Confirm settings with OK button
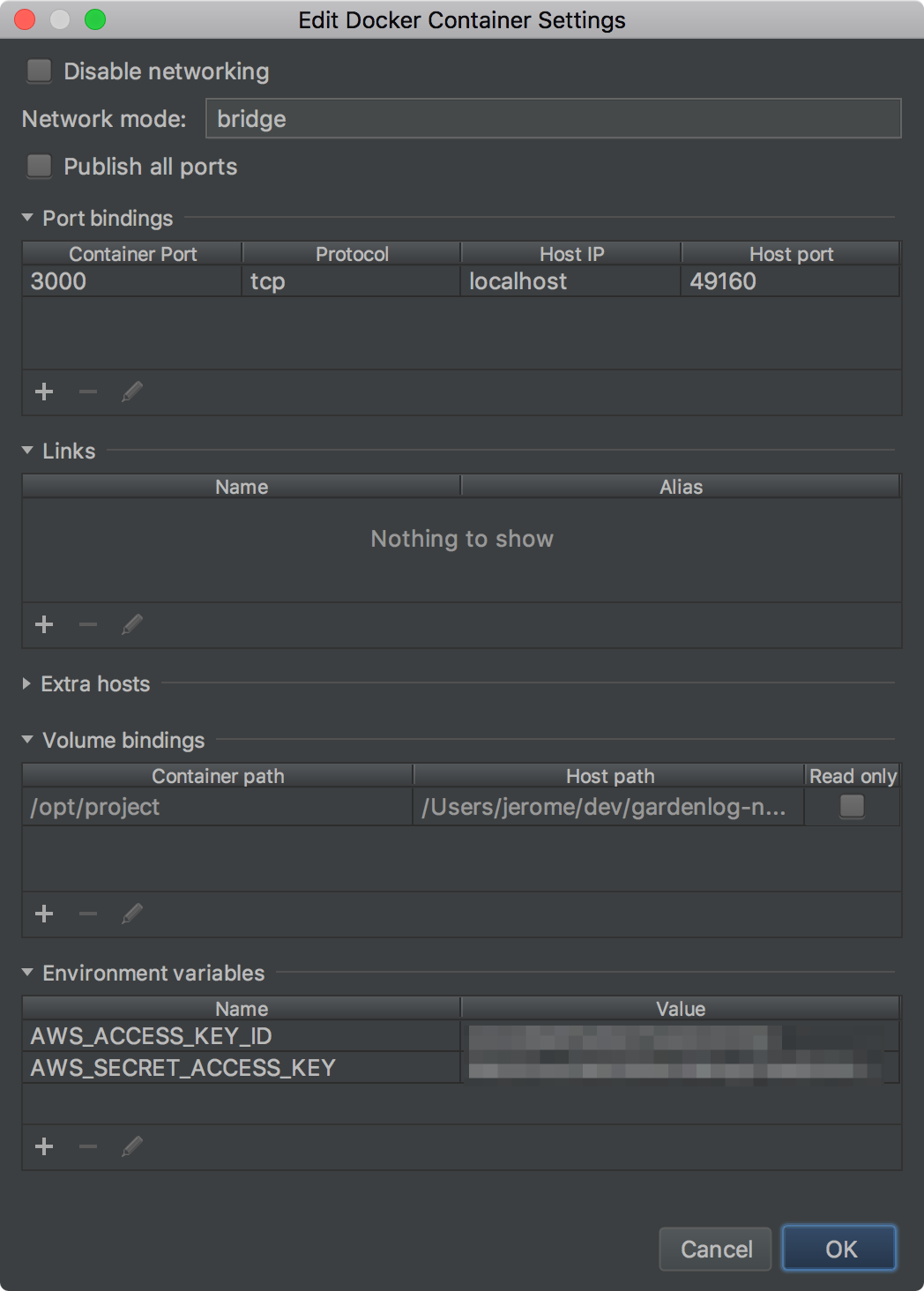The height and width of the screenshot is (1291, 924). (x=840, y=1249)
